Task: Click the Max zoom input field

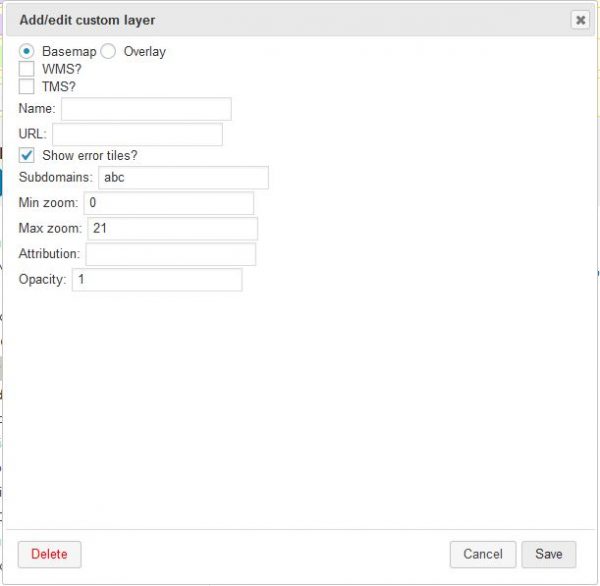Action: 171,229
